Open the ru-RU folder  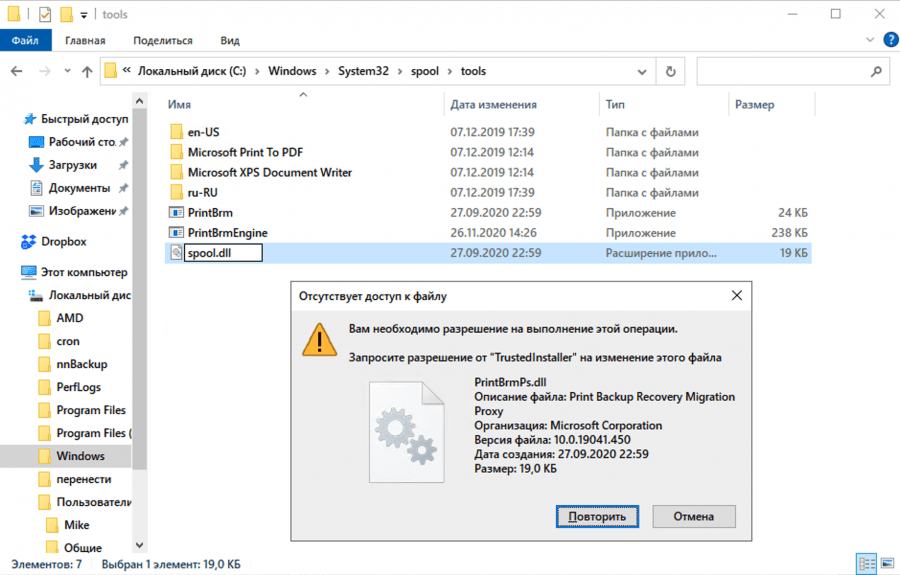point(202,193)
